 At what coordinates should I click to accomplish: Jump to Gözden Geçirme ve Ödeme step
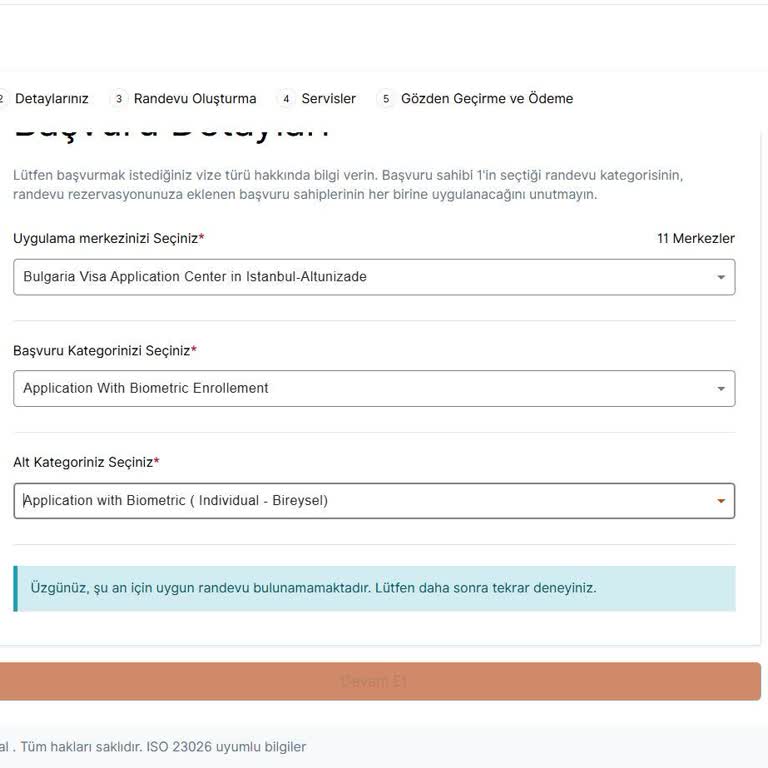click(x=487, y=99)
